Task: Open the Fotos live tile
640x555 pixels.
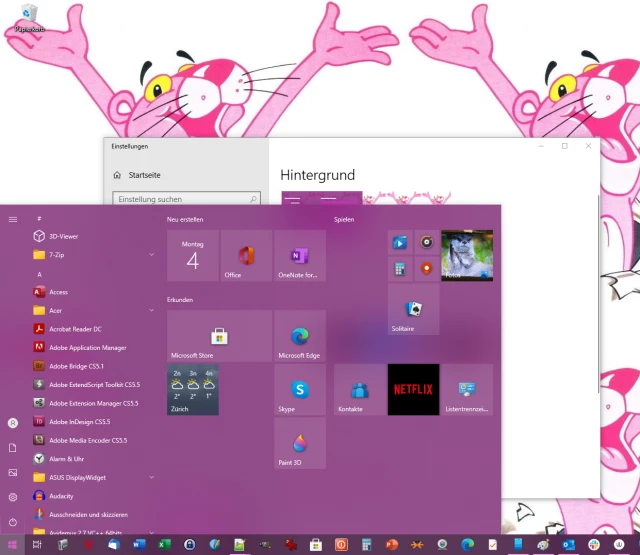Action: tap(467, 256)
